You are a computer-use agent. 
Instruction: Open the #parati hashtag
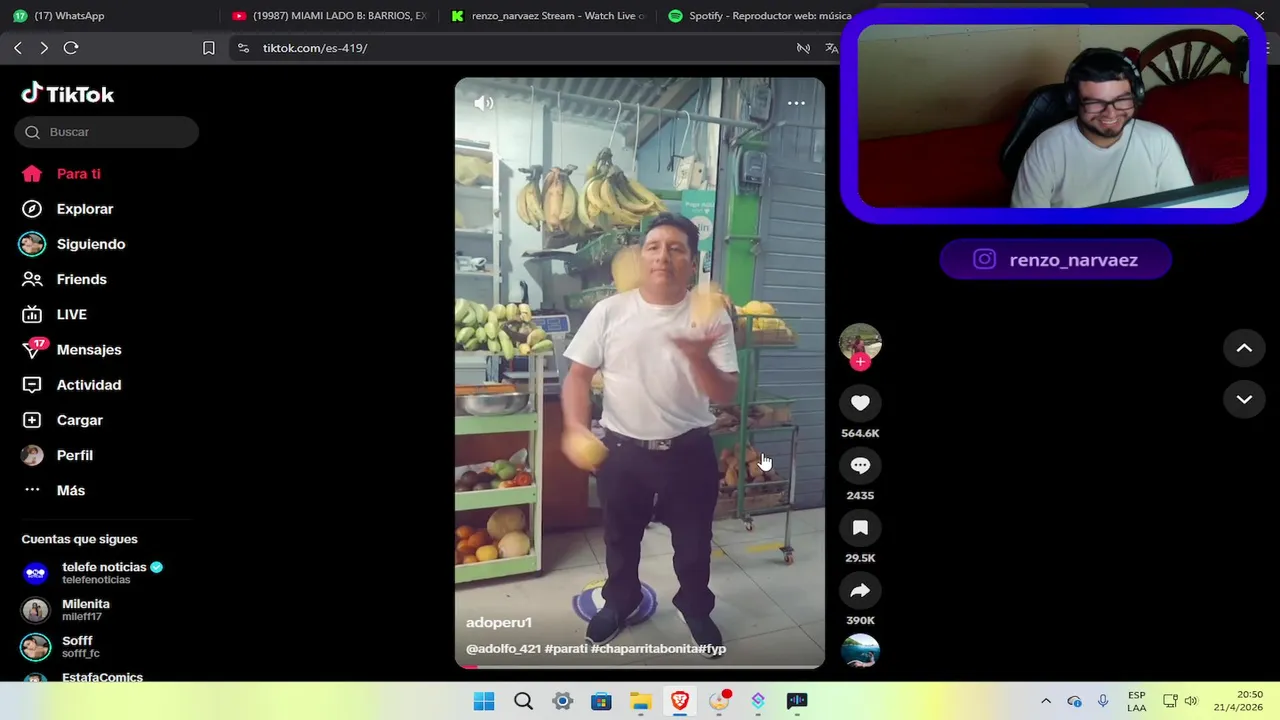(x=565, y=649)
